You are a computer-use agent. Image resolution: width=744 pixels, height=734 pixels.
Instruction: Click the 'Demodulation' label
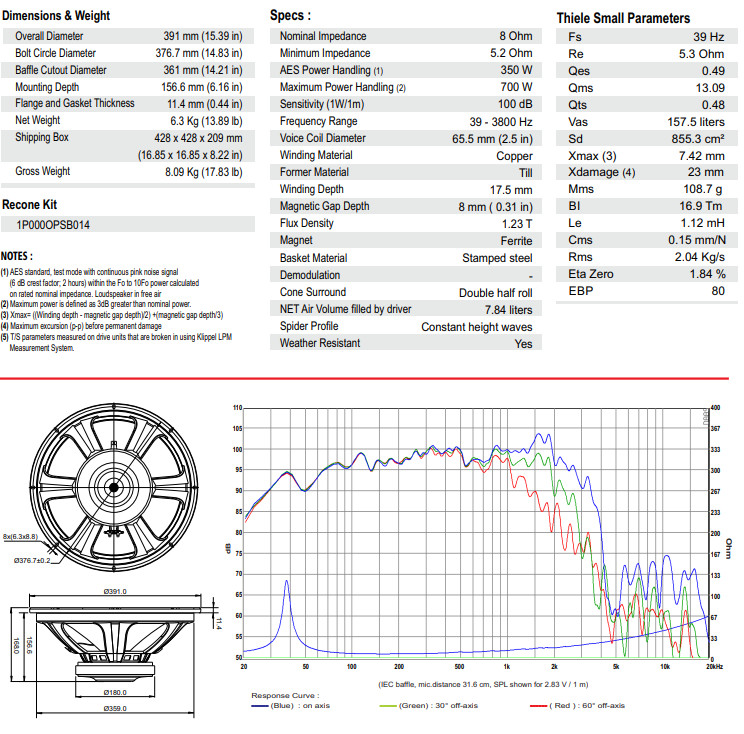pyautogui.click(x=310, y=275)
